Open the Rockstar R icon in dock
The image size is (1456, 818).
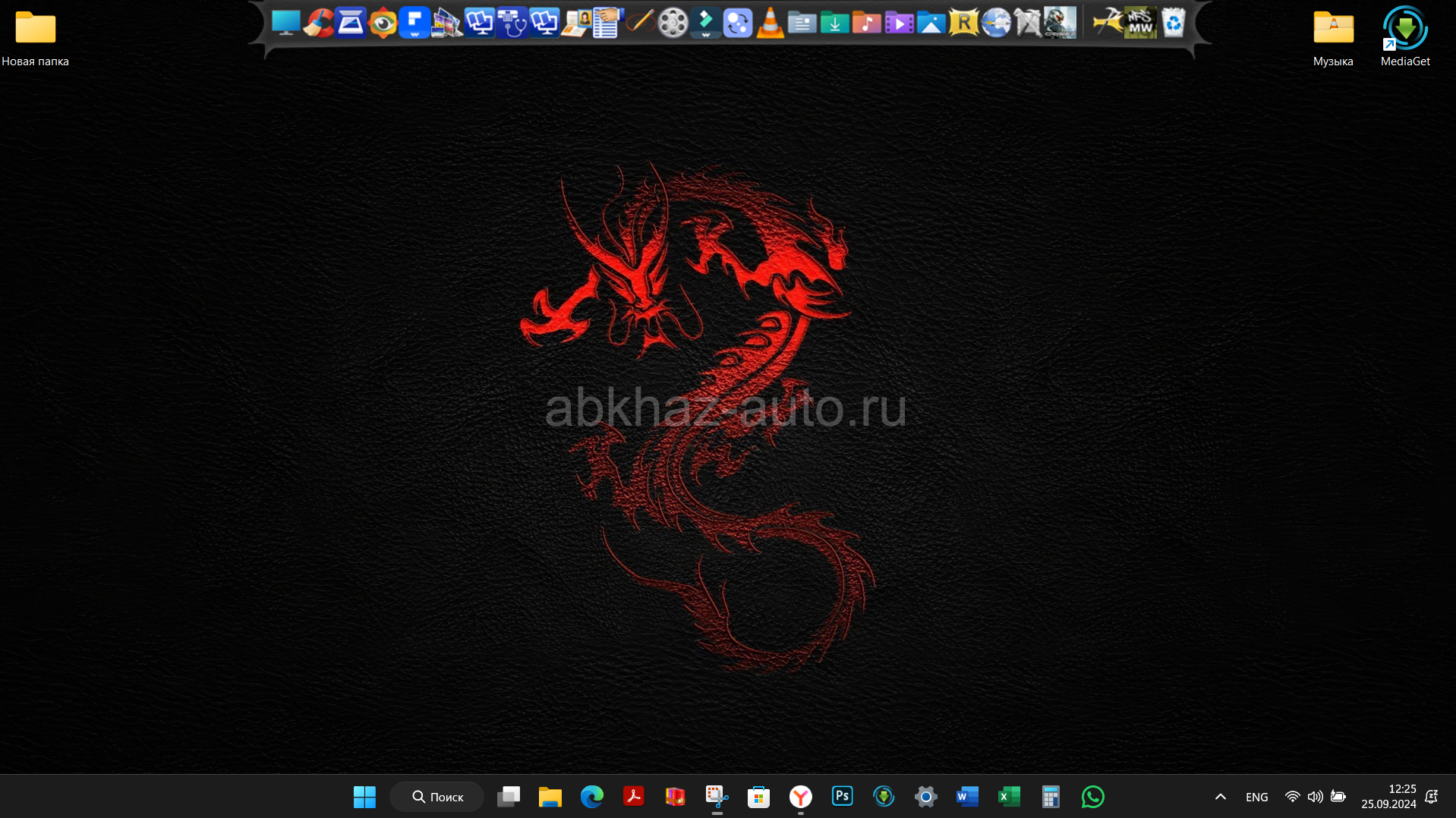point(963,23)
